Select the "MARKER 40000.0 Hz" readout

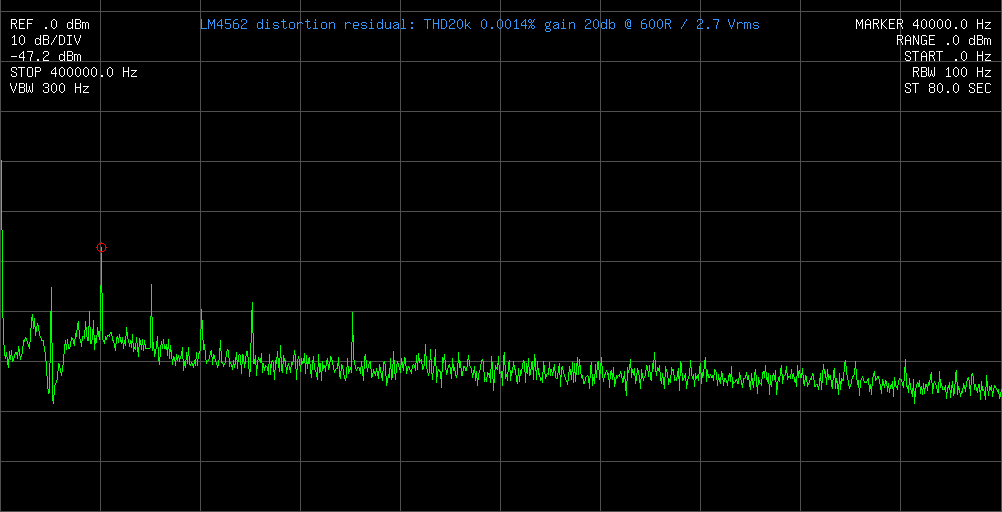click(923, 25)
